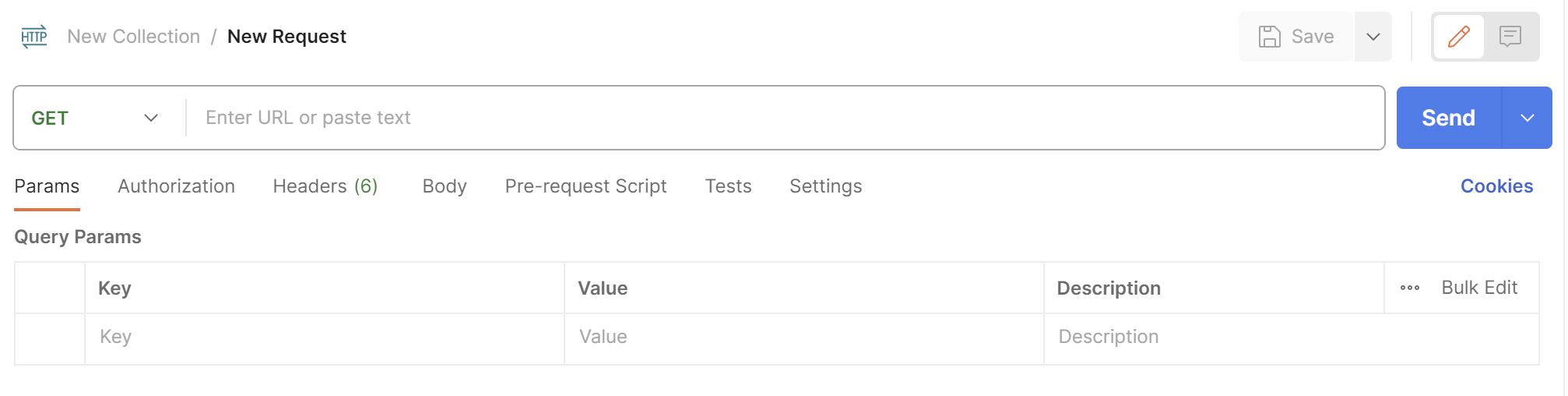The image size is (1568, 396).
Task: Switch to the Body tab
Action: [445, 186]
